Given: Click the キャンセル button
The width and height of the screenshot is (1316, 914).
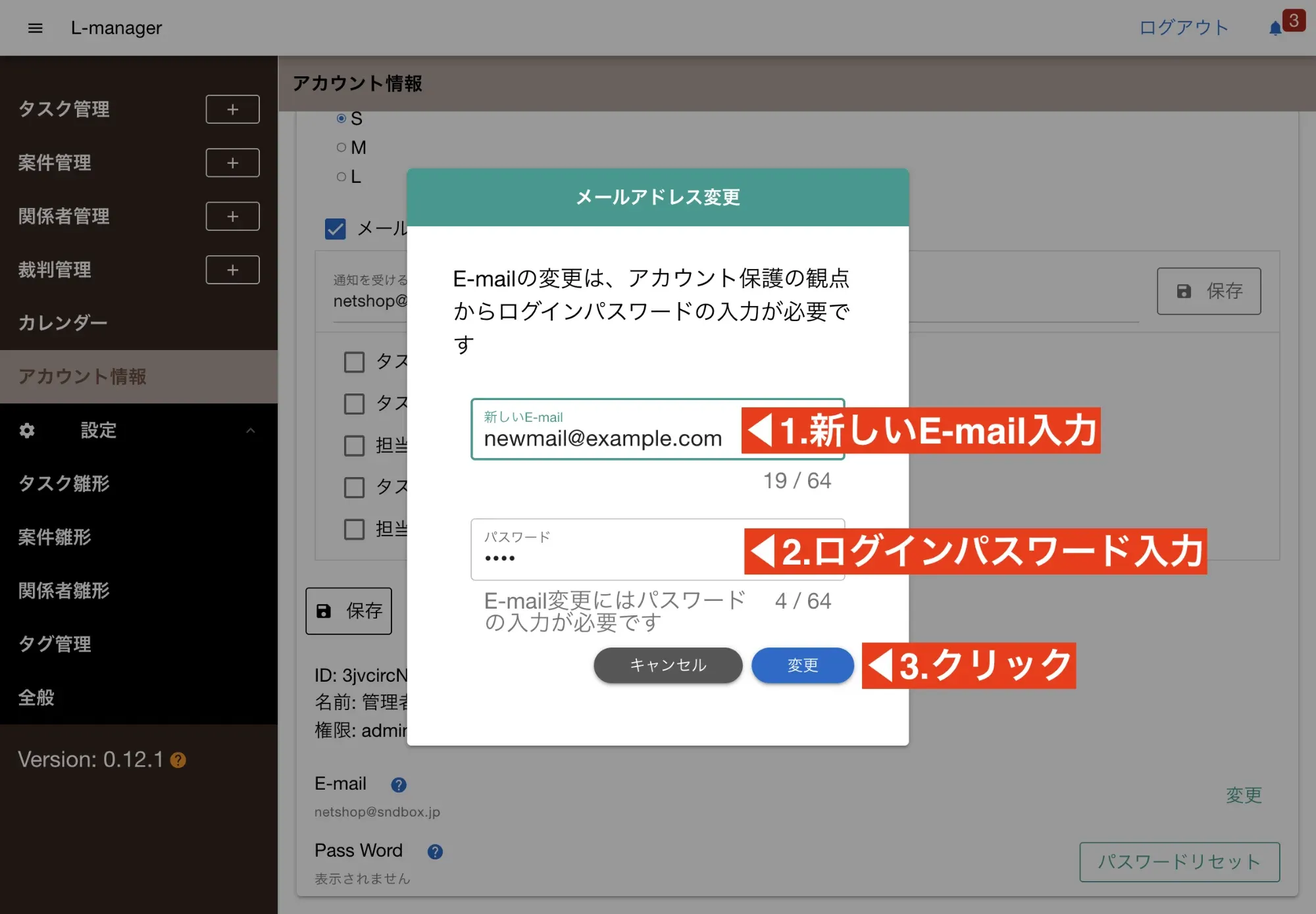Looking at the screenshot, I should [x=668, y=665].
